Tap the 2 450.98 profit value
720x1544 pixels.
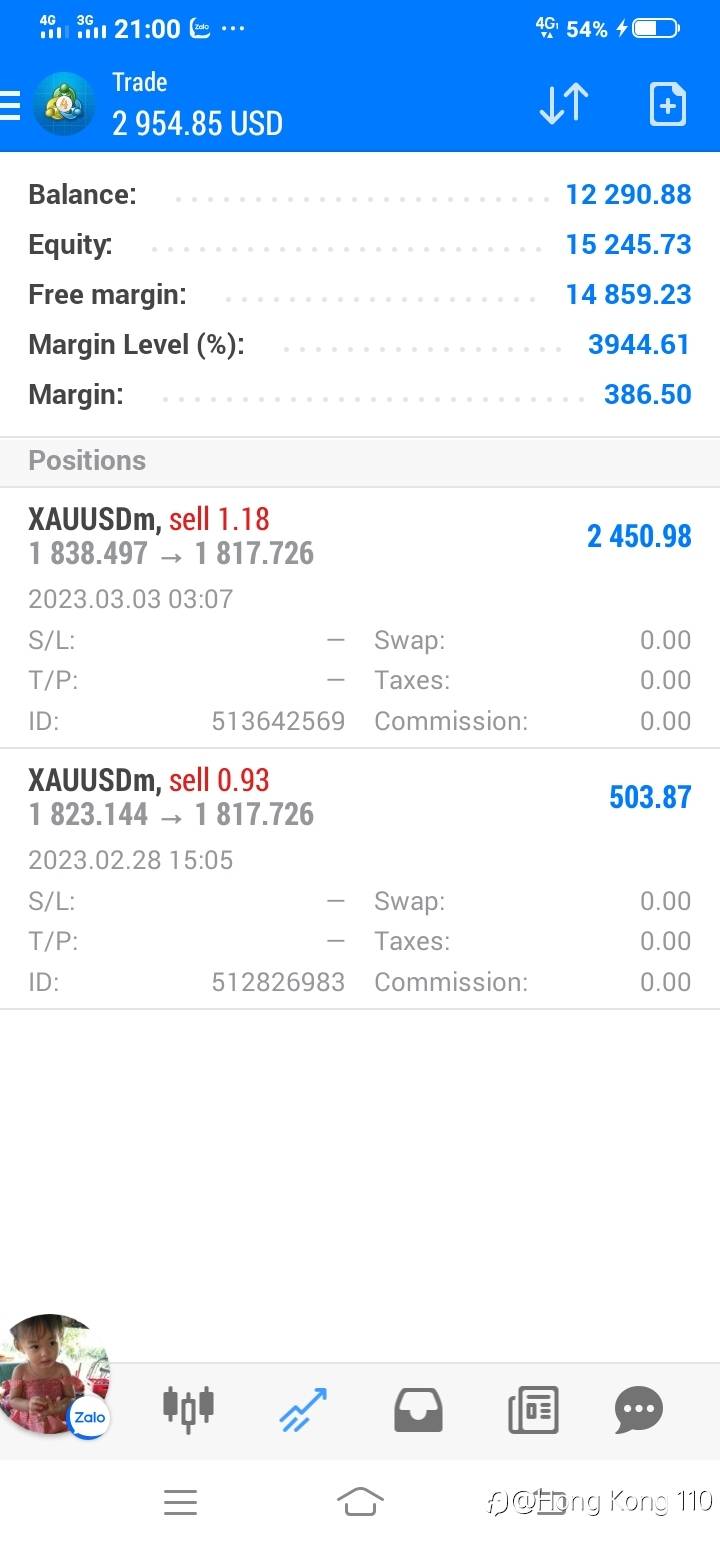click(639, 537)
